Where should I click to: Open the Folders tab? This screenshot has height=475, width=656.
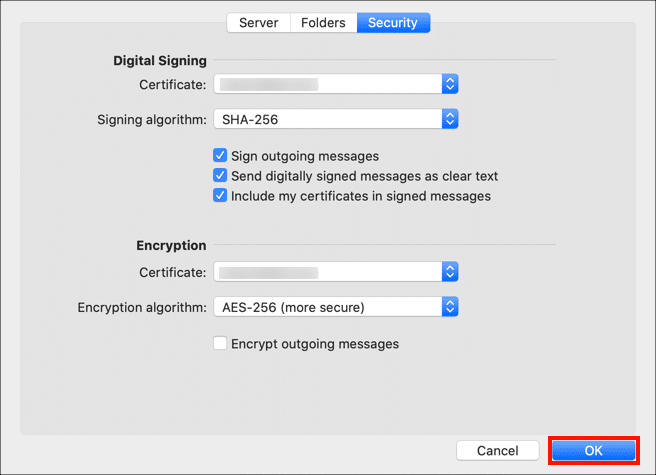pyautogui.click(x=323, y=22)
